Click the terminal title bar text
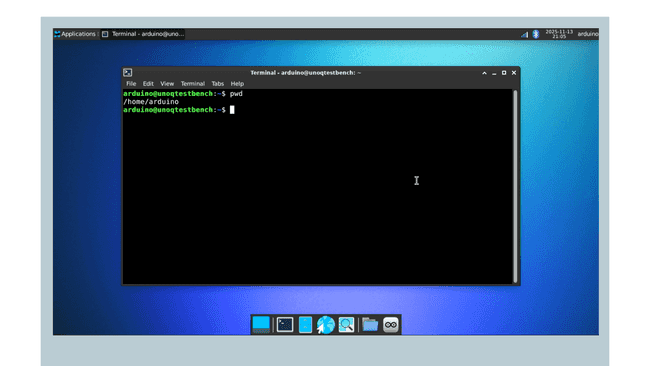This screenshot has width=650, height=366. click(x=306, y=73)
